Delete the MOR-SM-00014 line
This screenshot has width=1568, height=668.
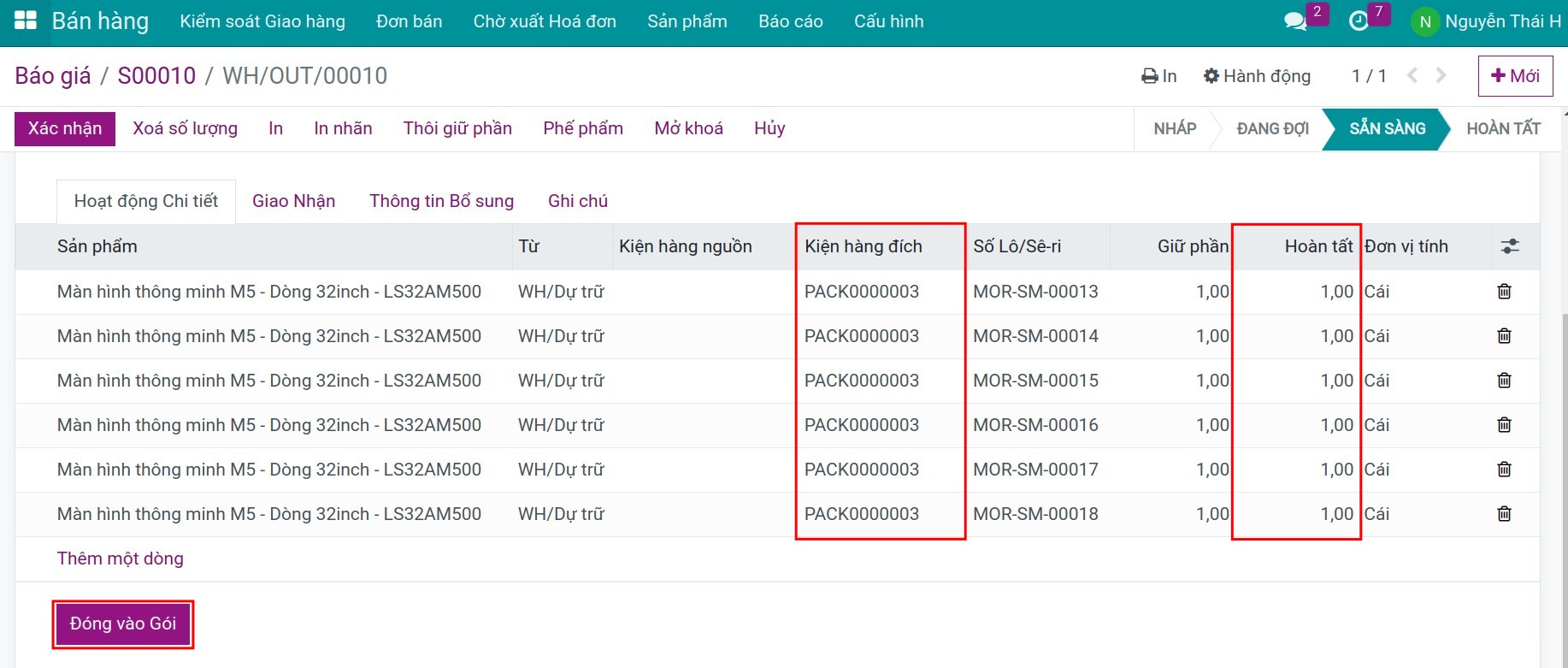pos(1505,336)
